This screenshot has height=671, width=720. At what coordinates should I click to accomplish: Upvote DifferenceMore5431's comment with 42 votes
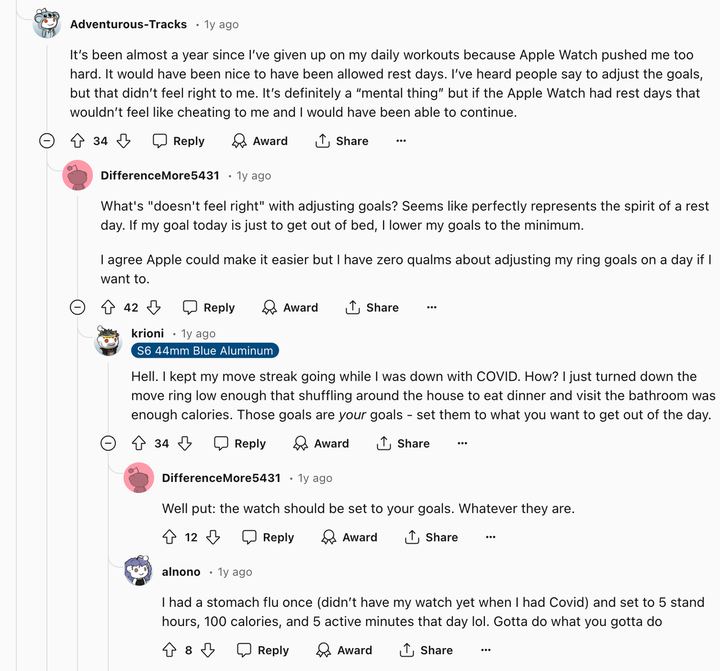coord(108,307)
